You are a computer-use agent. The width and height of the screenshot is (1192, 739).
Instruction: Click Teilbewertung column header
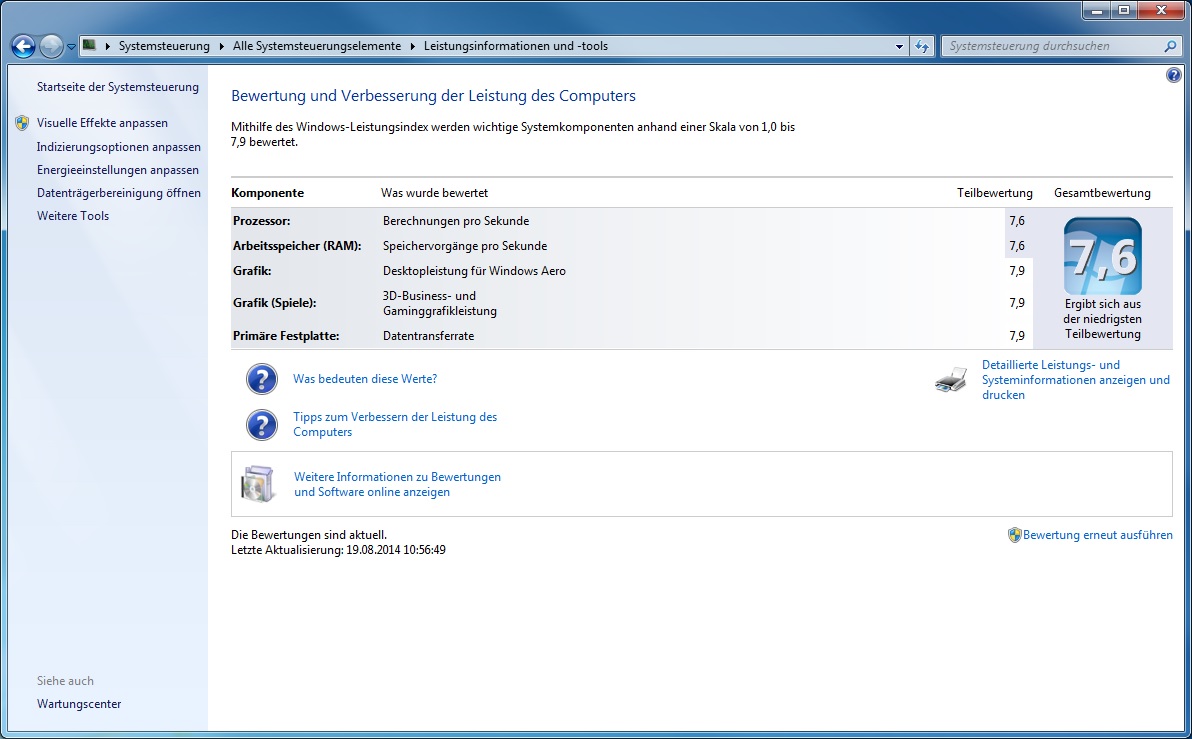(x=994, y=193)
